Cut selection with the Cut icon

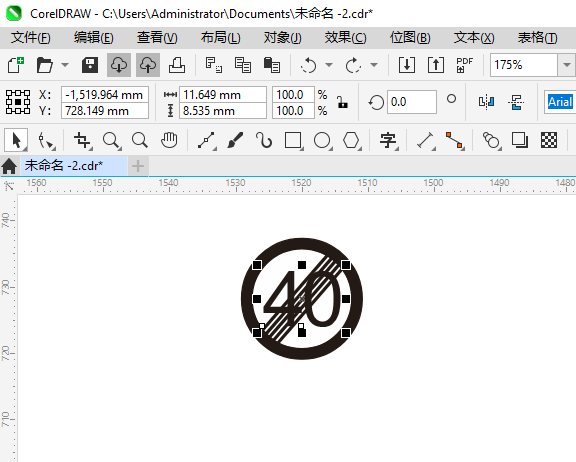(x=213, y=65)
